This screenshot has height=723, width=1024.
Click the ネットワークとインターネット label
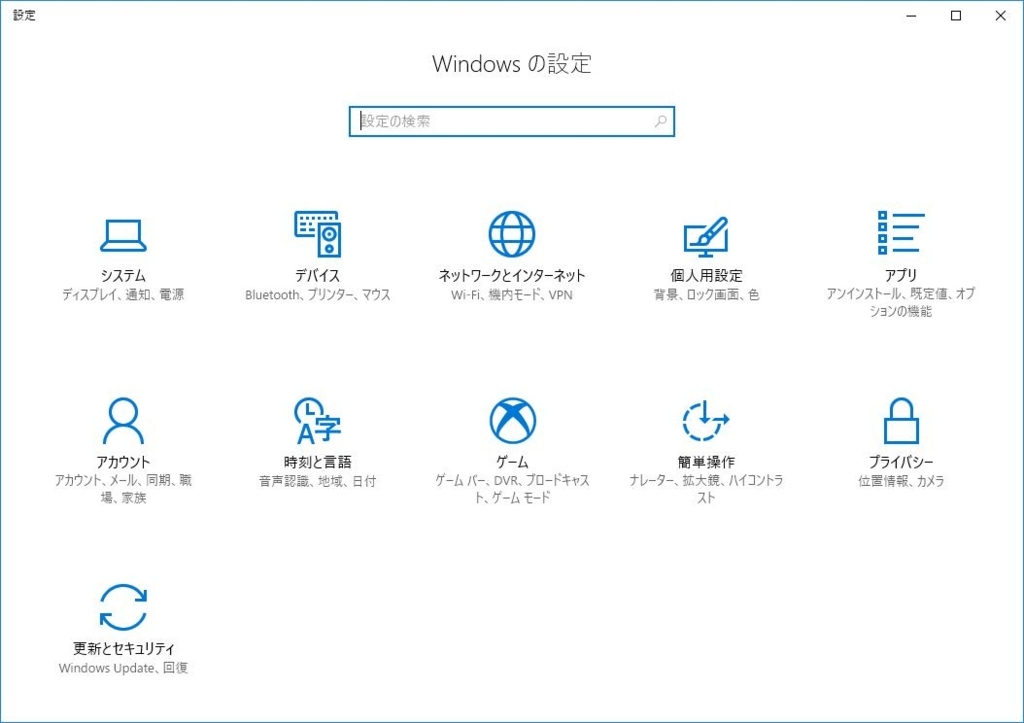click(512, 275)
